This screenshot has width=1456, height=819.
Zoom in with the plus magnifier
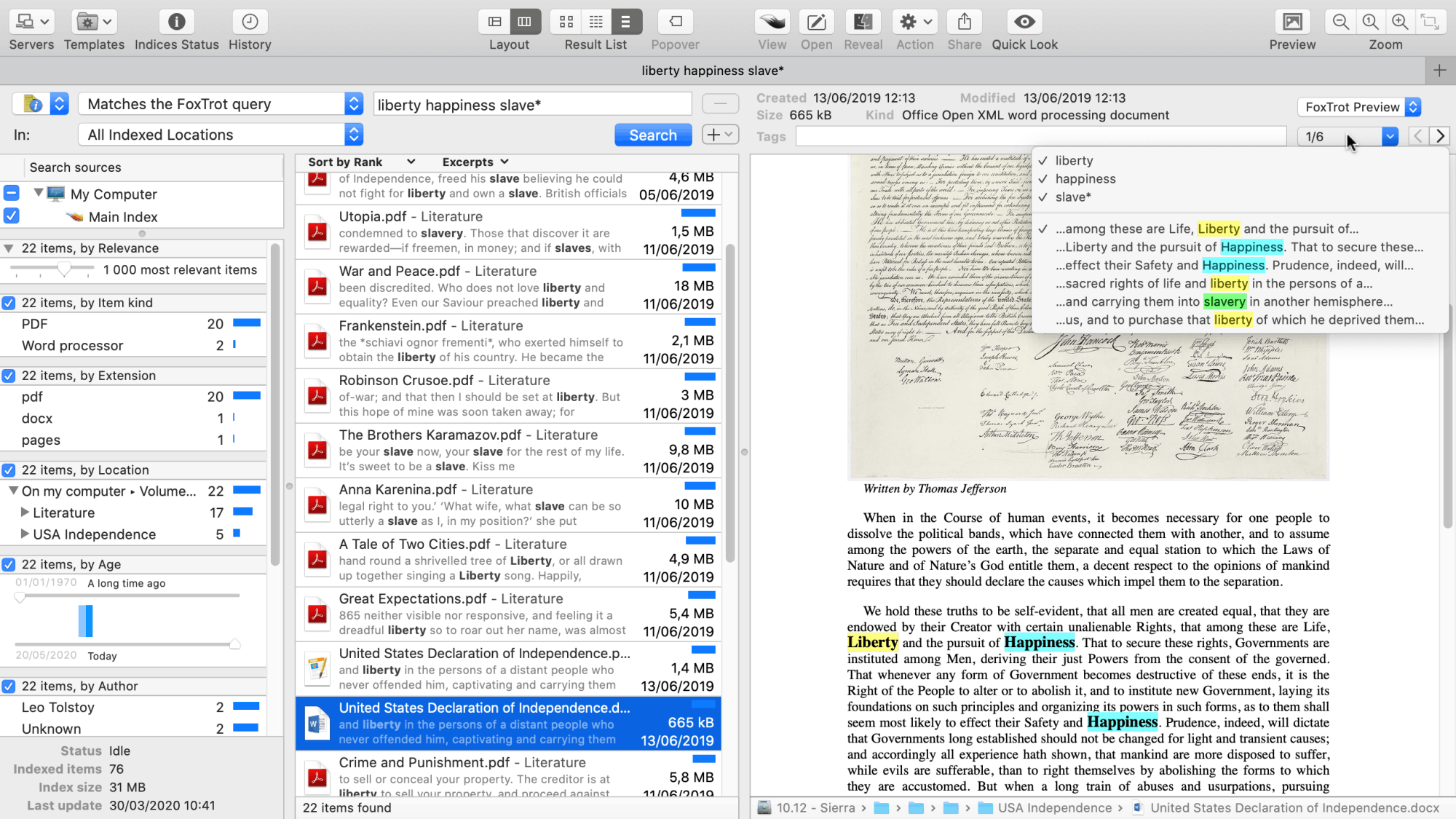tap(1400, 22)
